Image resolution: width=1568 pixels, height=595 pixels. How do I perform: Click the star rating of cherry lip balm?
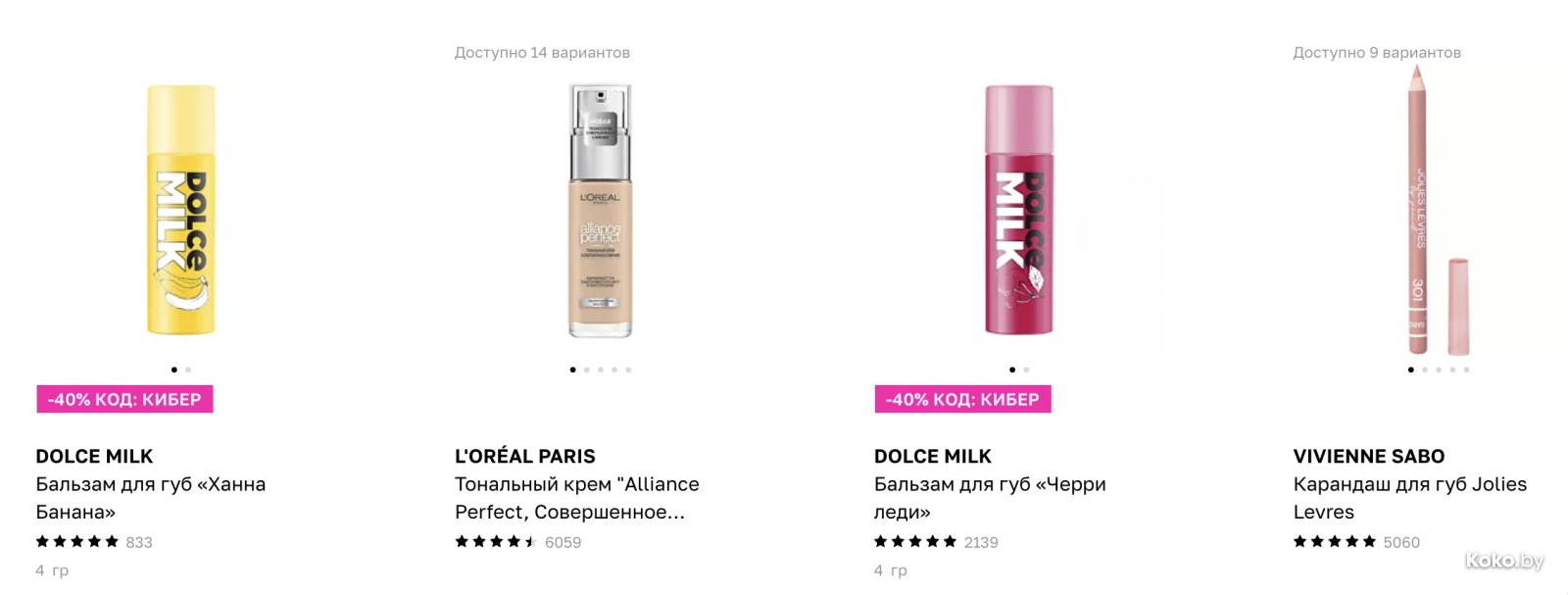click(915, 541)
